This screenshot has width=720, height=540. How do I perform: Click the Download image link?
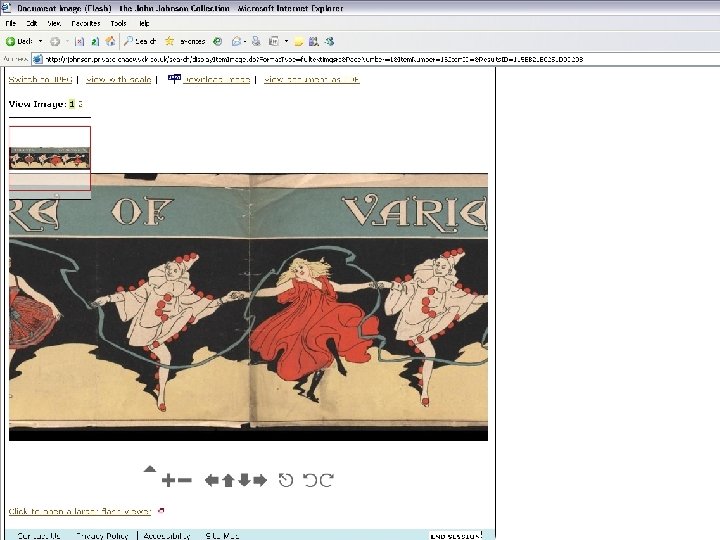[x=217, y=79]
